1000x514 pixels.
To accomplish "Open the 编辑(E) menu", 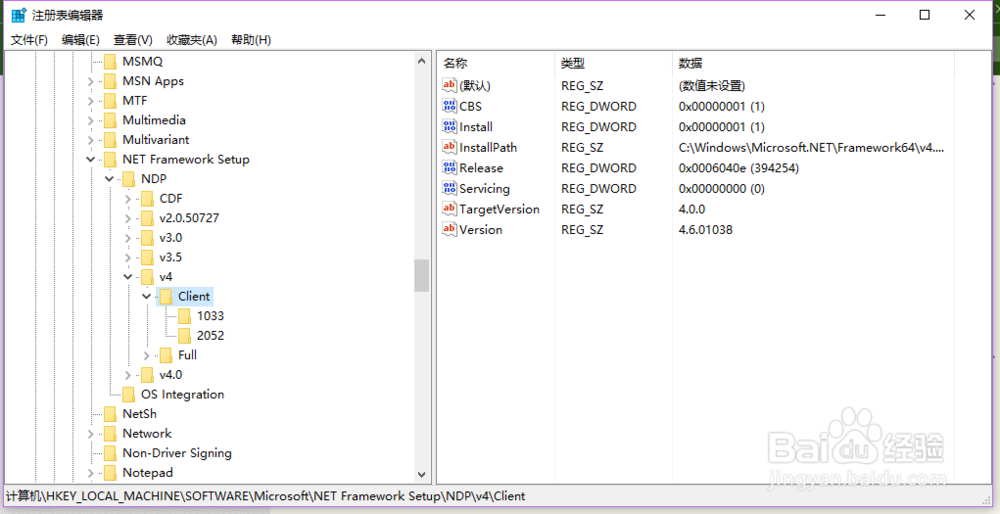I will (x=80, y=40).
